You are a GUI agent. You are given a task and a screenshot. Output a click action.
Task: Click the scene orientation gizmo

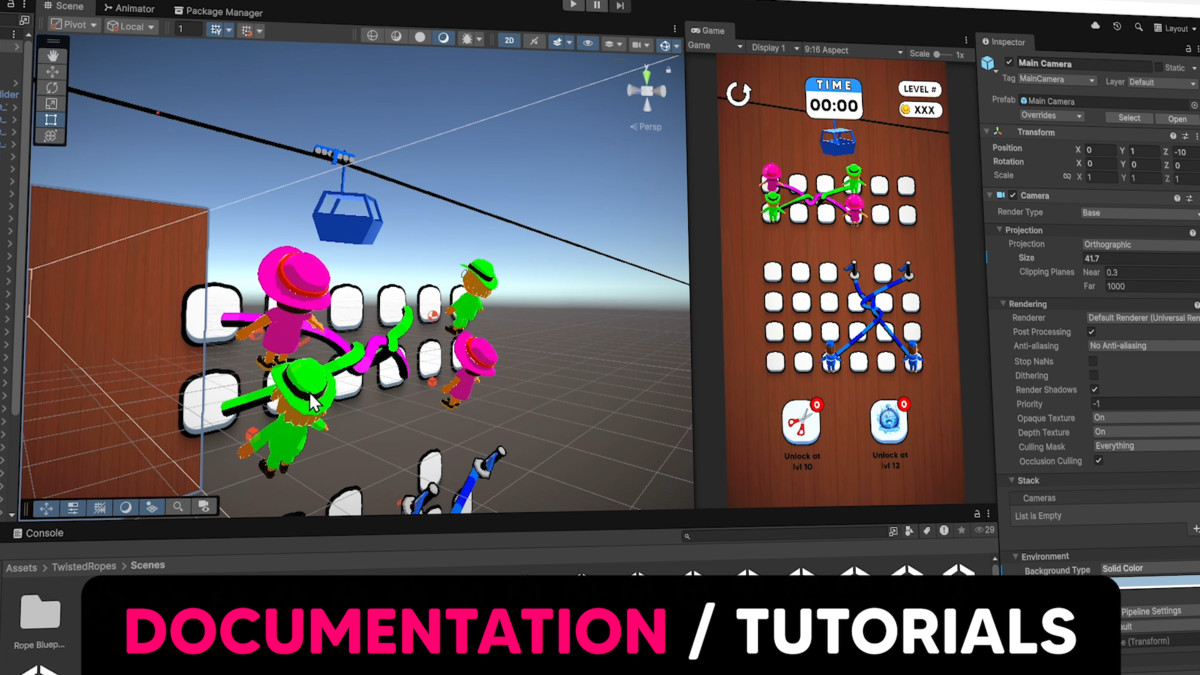tap(647, 91)
